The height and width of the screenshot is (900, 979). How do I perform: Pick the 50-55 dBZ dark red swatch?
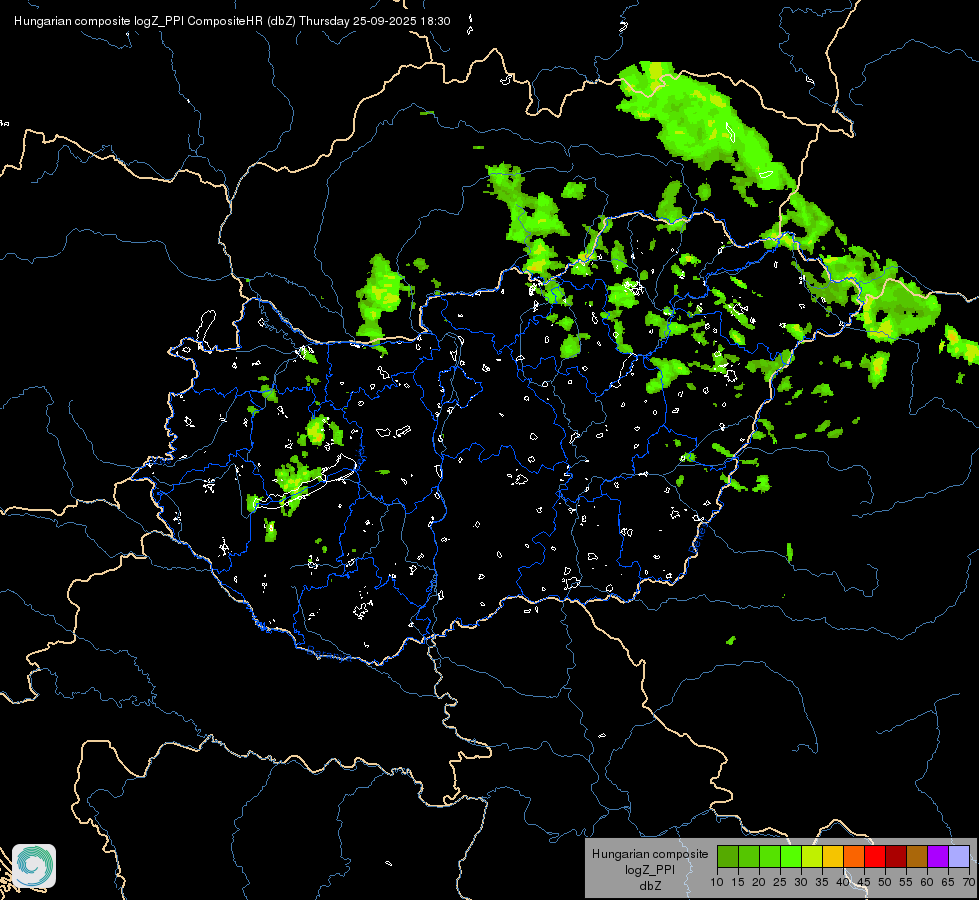pyautogui.click(x=896, y=856)
